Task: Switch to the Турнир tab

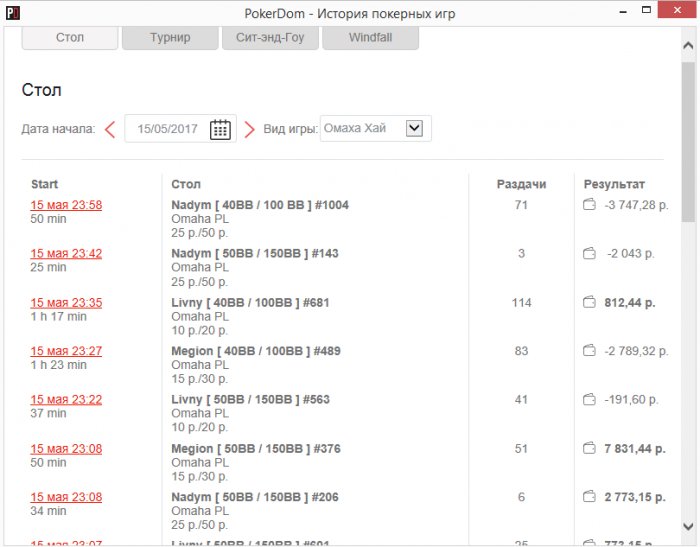Action: pos(170,38)
